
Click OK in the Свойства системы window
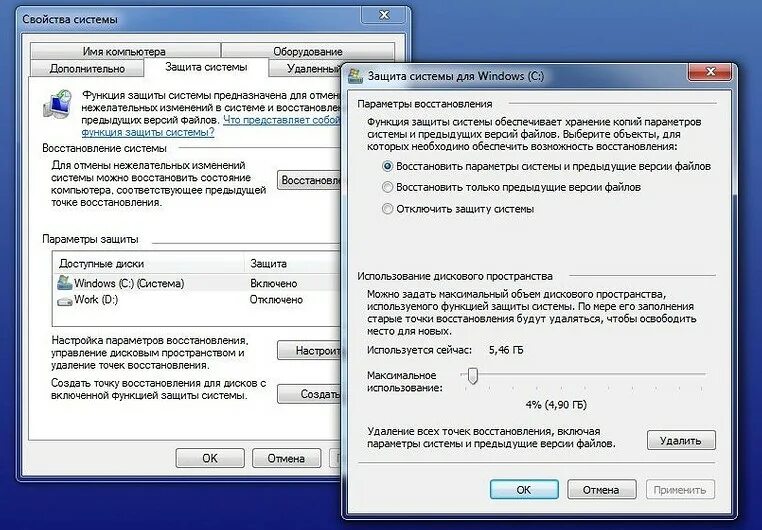(x=210, y=458)
